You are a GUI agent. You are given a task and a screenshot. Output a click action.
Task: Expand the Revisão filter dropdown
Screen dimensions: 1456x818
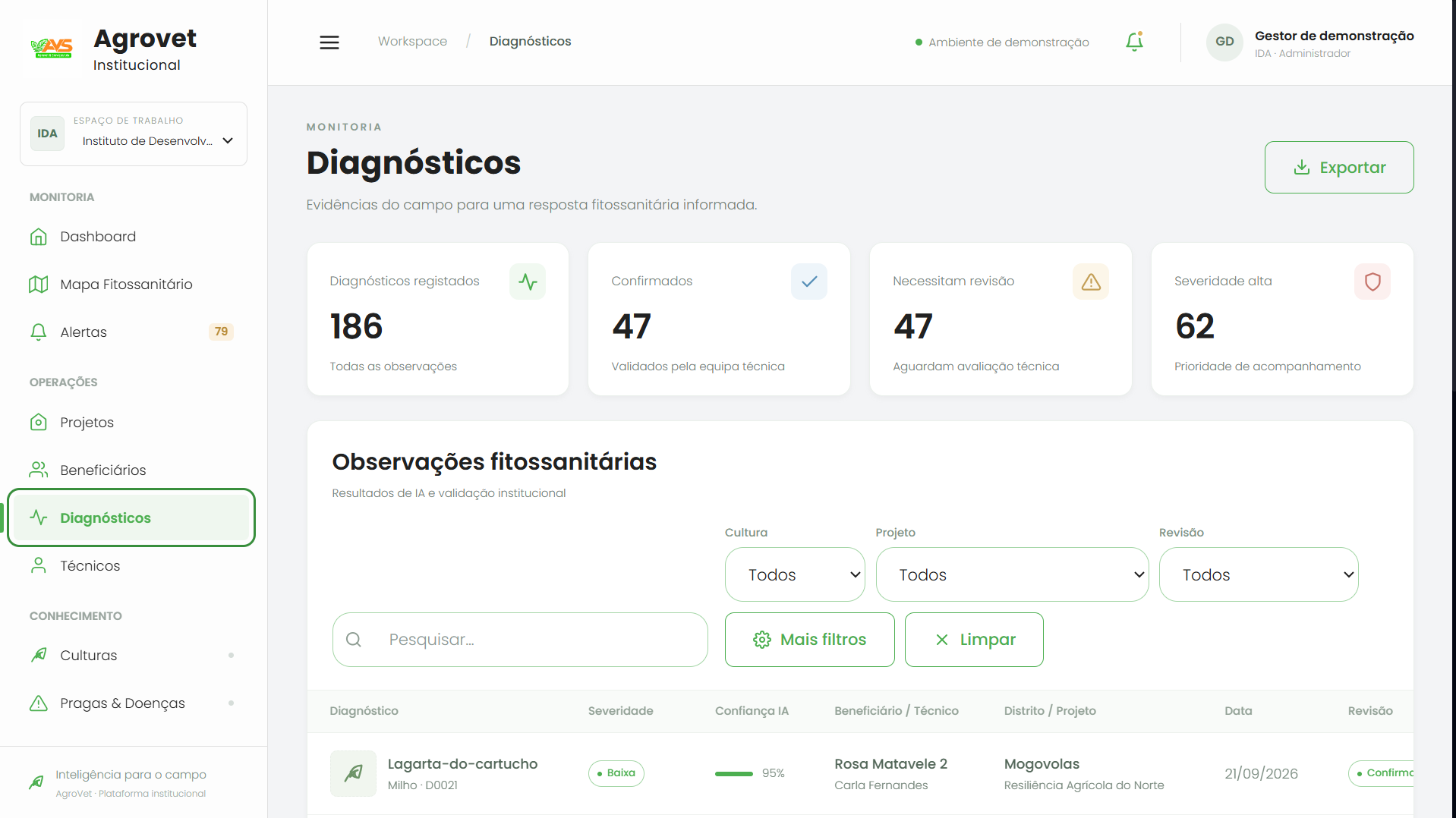1259,574
